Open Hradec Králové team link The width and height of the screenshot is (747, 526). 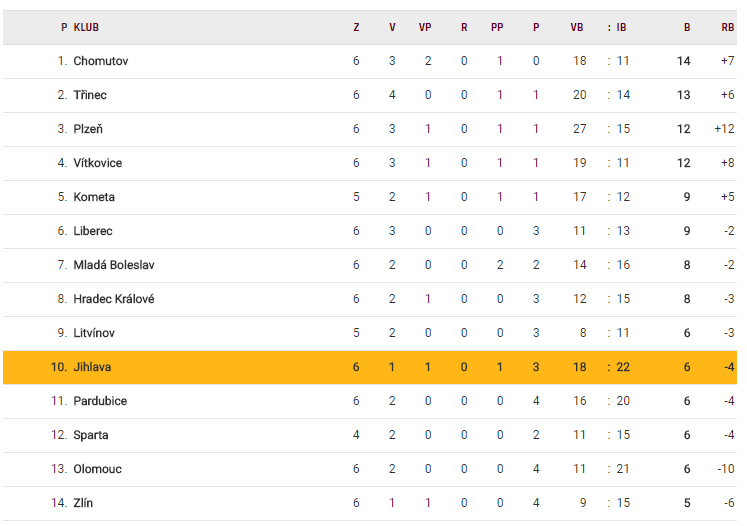113,299
